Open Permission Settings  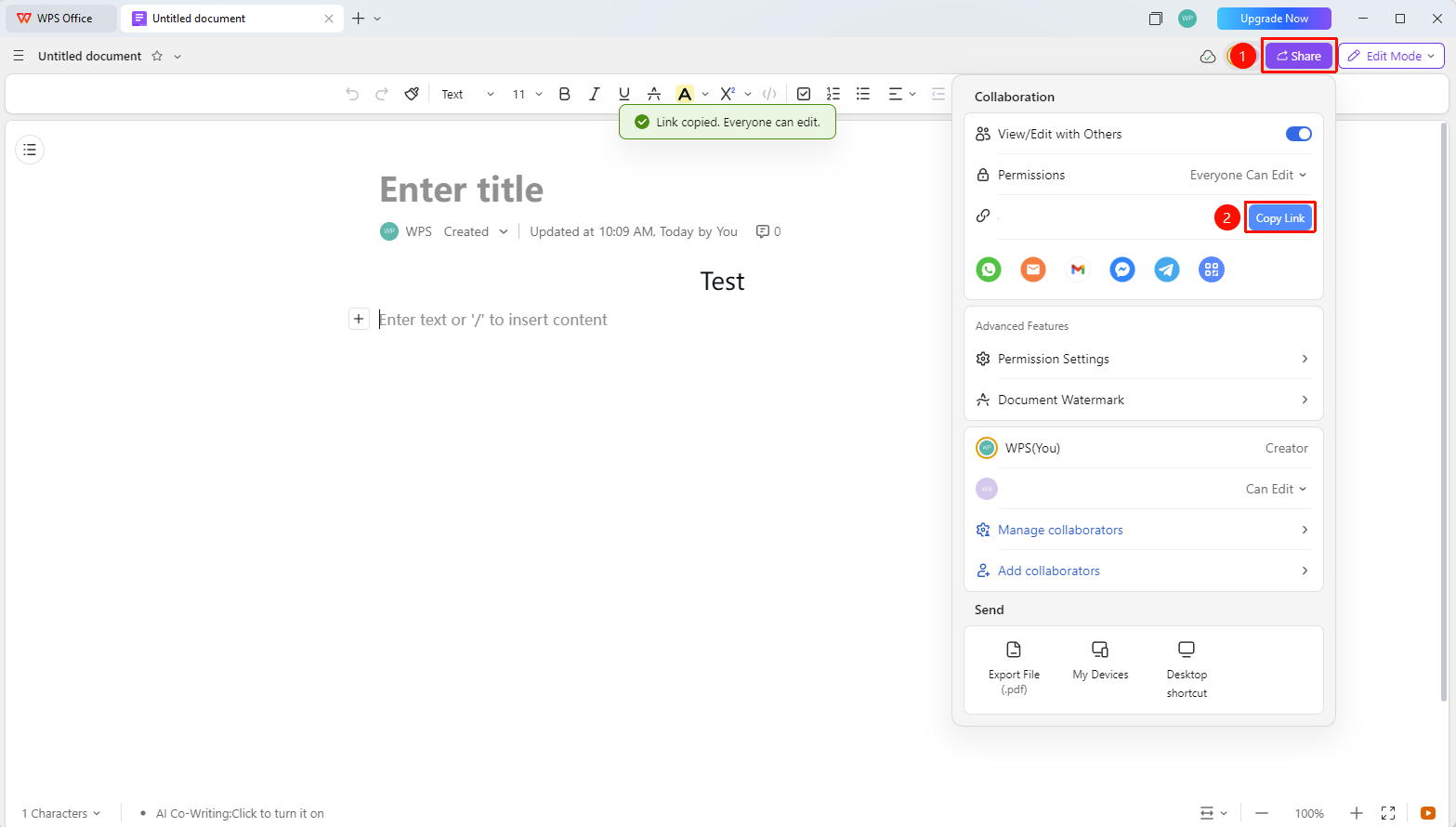click(1143, 359)
